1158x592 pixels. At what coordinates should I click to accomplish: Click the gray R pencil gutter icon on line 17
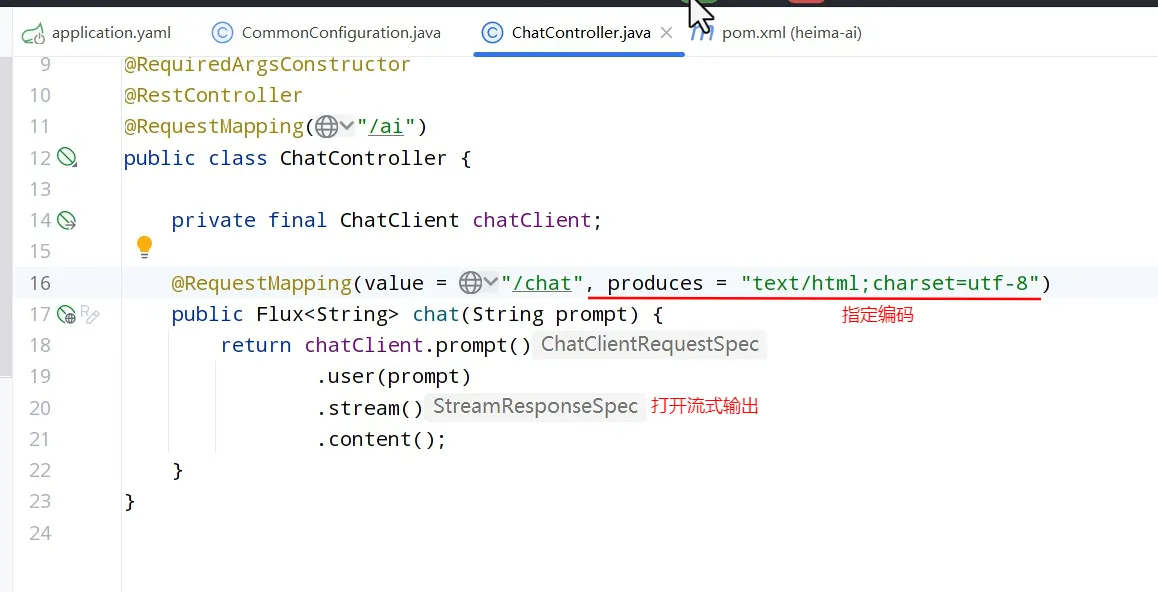click(x=90, y=315)
